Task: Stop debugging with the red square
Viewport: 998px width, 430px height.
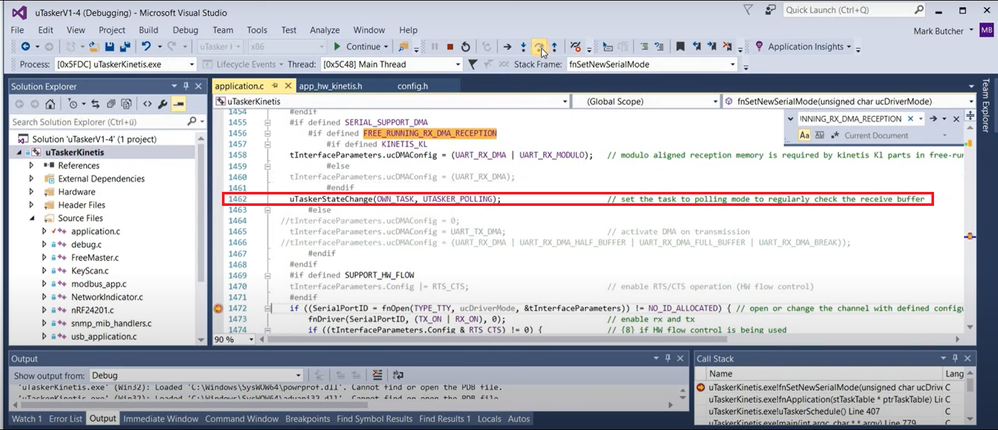Action: [x=450, y=46]
